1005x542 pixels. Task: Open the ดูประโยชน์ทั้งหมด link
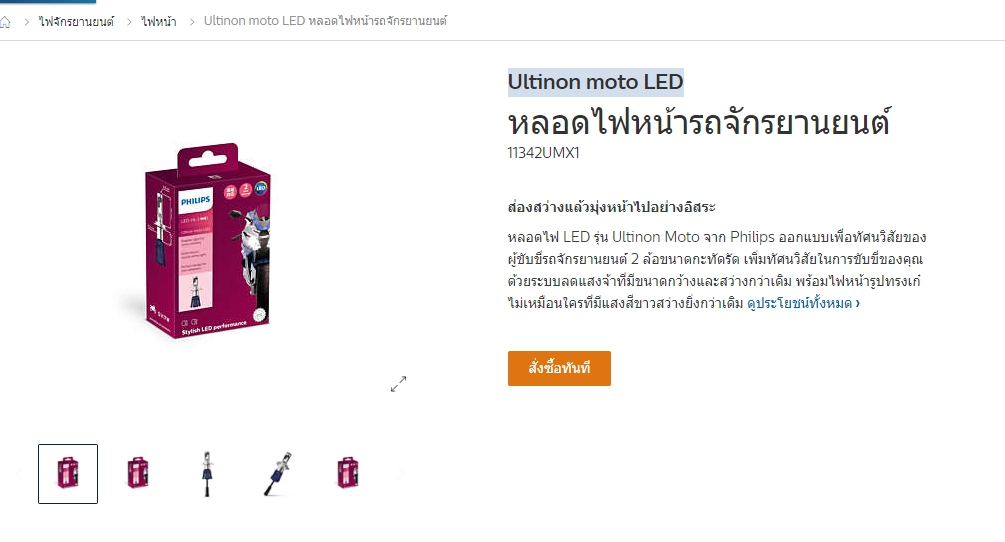point(803,303)
